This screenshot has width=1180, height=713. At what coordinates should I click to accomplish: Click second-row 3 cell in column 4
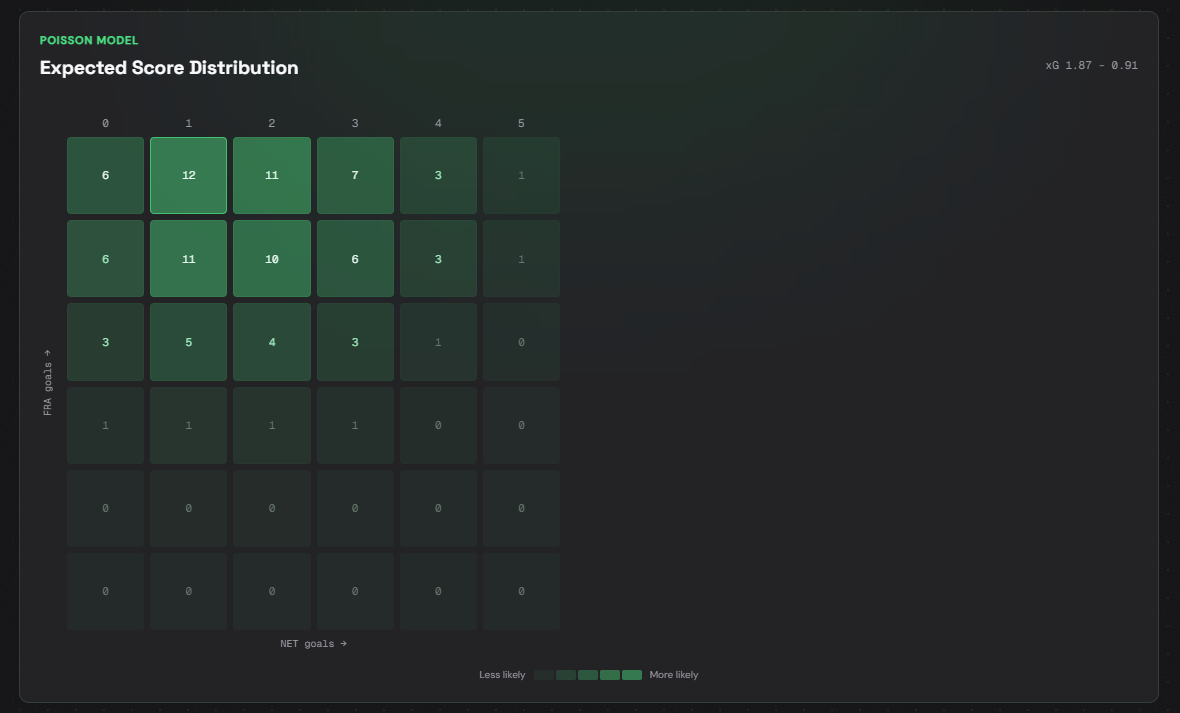[438, 258]
